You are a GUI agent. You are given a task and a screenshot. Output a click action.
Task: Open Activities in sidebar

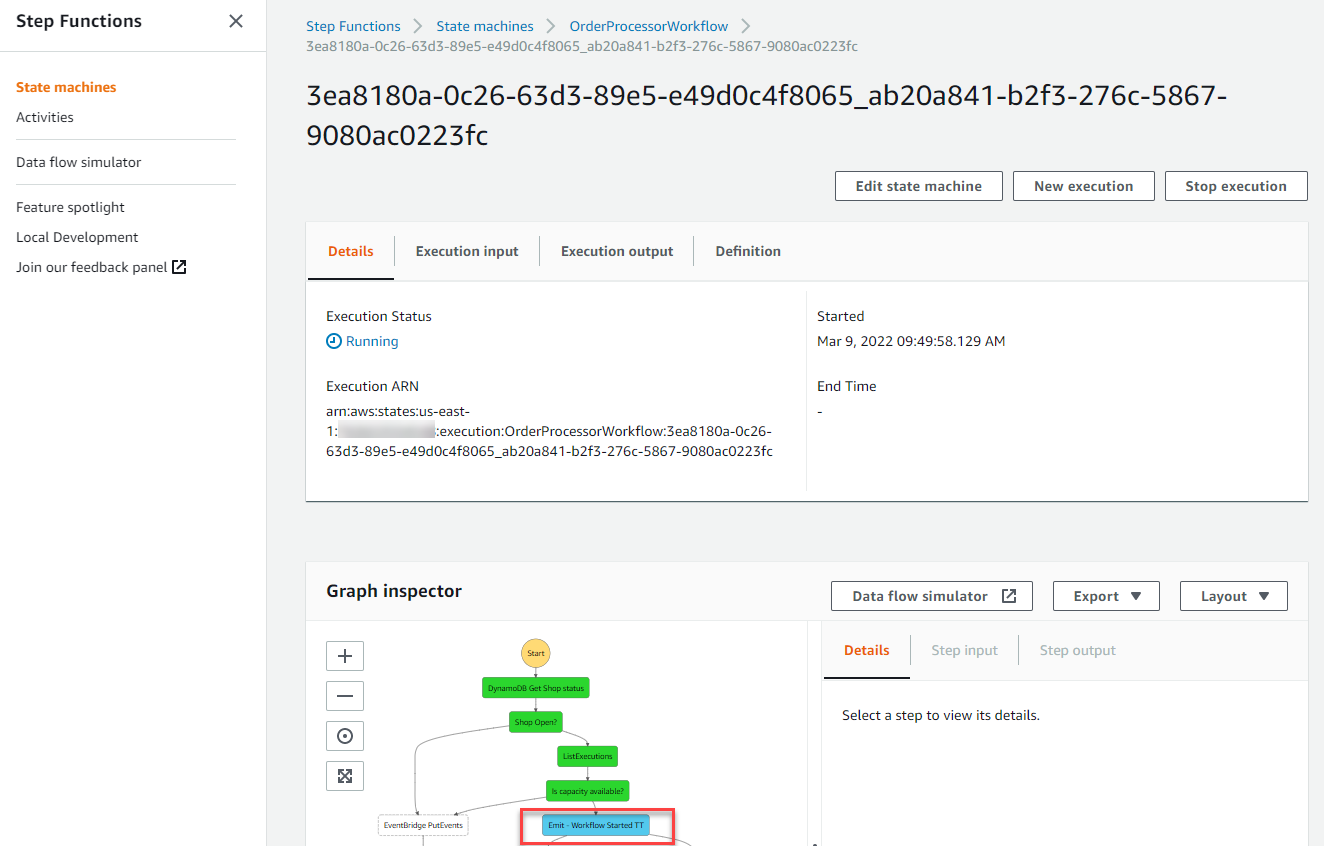(45, 117)
